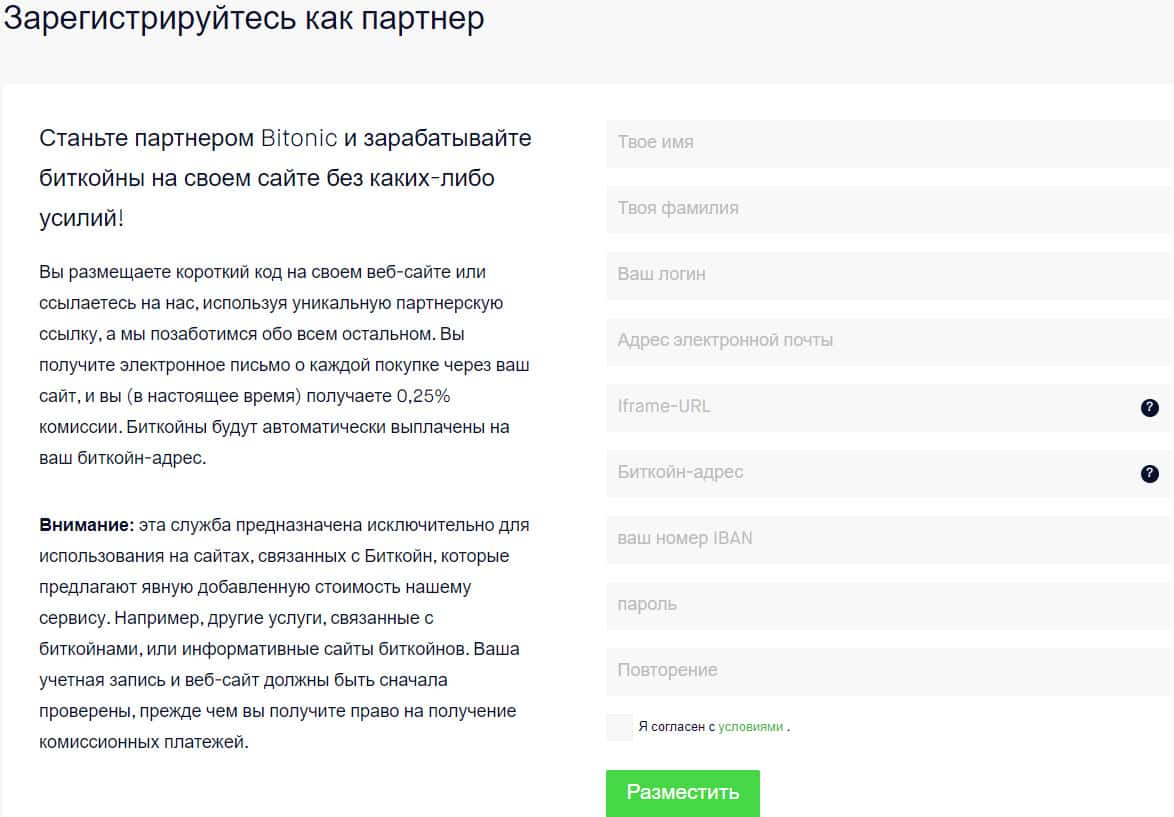The width and height of the screenshot is (1174, 817).
Task: Click the 'усилий!' line of the subheading
Action: 82,218
